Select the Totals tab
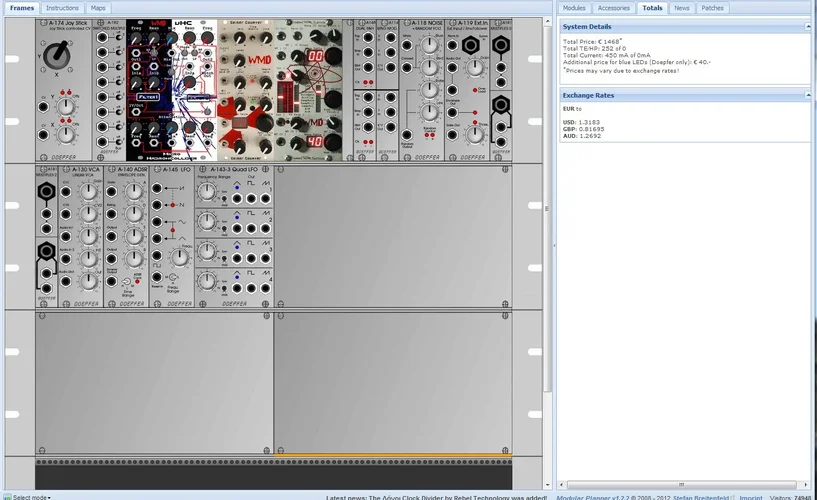The image size is (817, 500). coord(652,8)
